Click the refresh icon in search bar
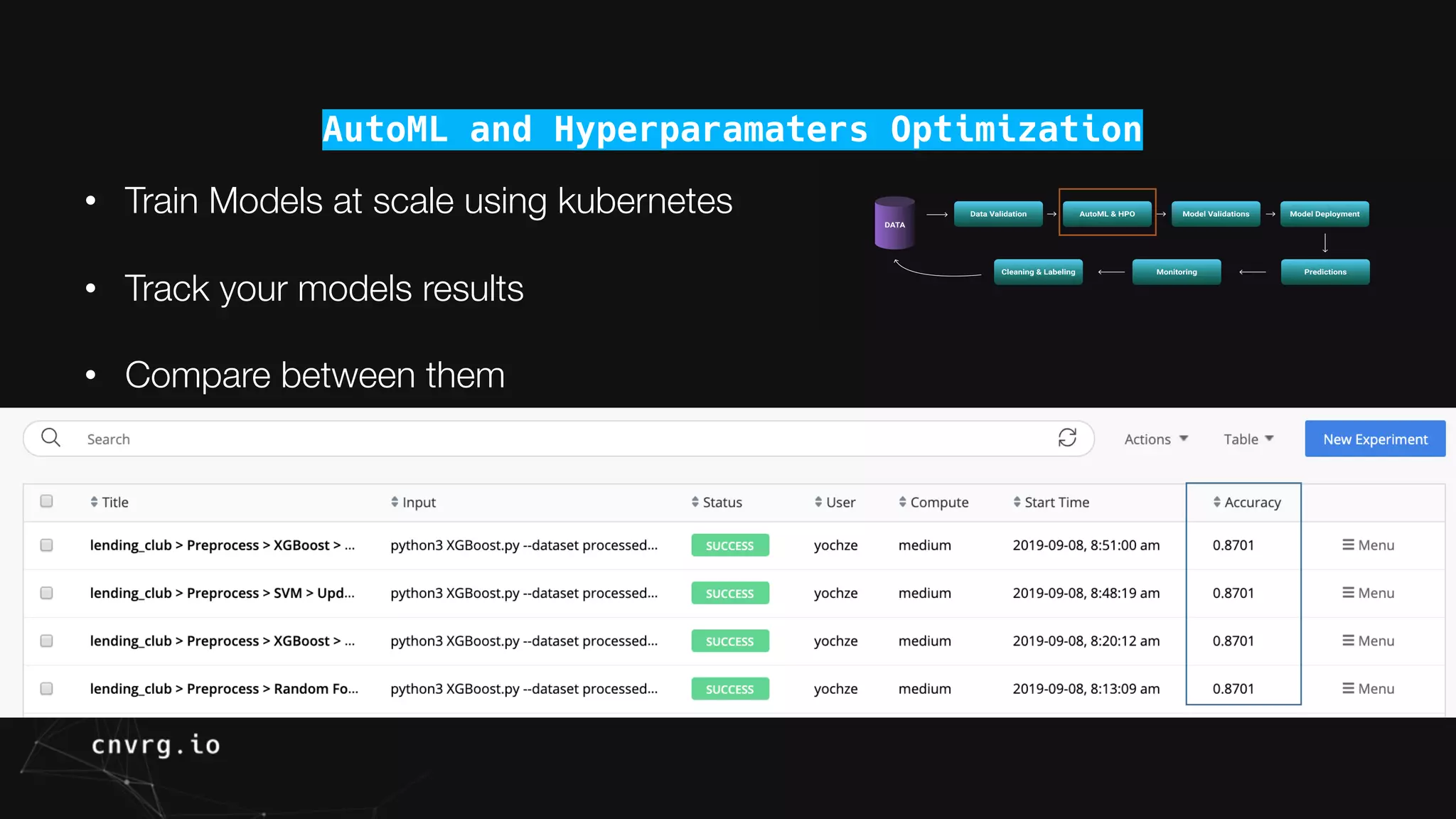The height and width of the screenshot is (819, 1456). [1067, 438]
